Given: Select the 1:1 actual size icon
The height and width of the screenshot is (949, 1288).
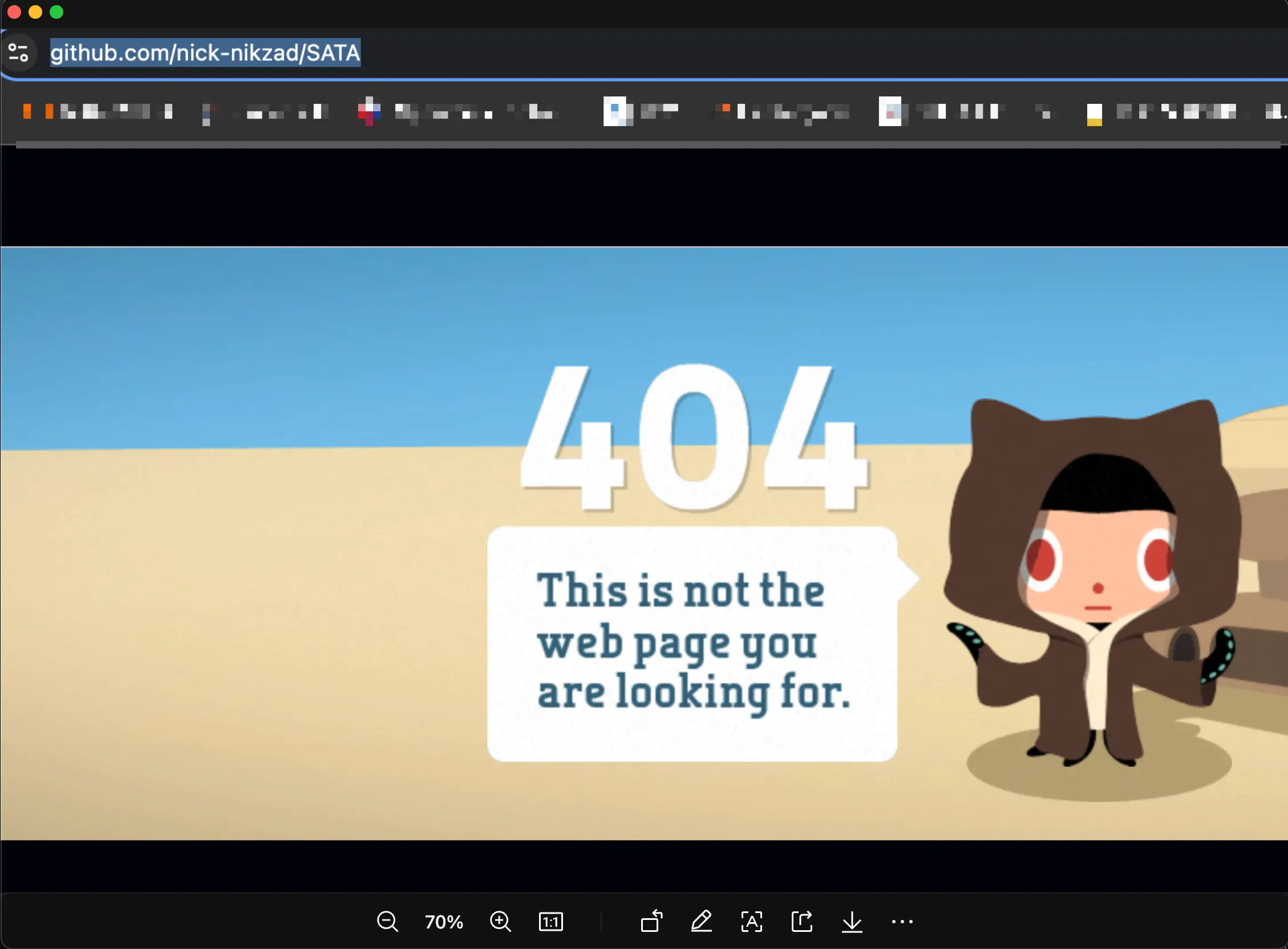Looking at the screenshot, I should pyautogui.click(x=551, y=922).
